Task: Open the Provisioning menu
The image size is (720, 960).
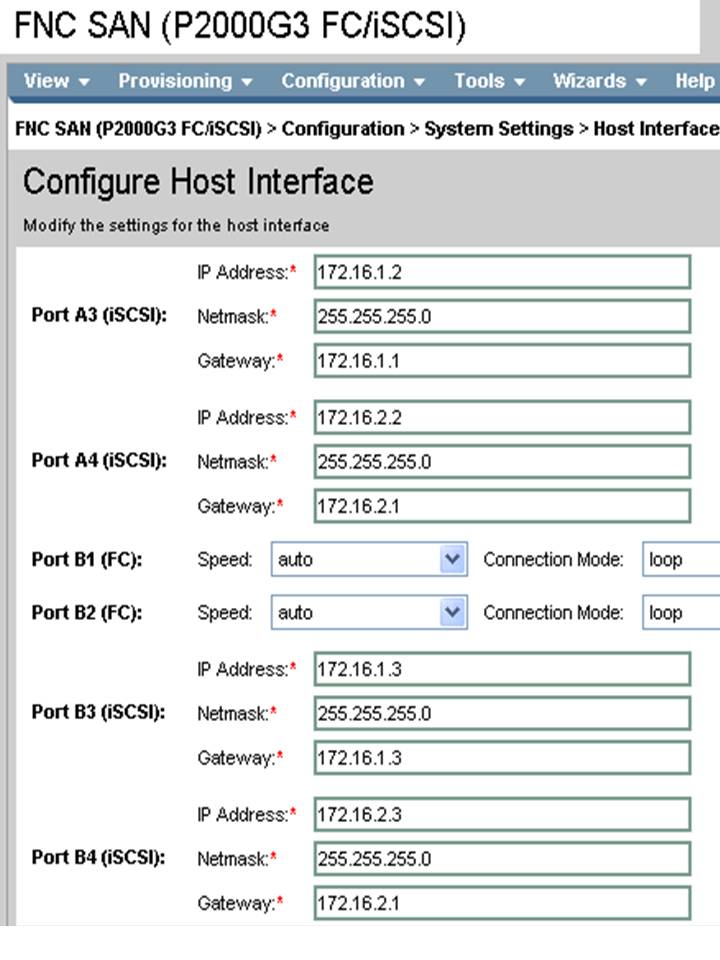Action: (175, 82)
